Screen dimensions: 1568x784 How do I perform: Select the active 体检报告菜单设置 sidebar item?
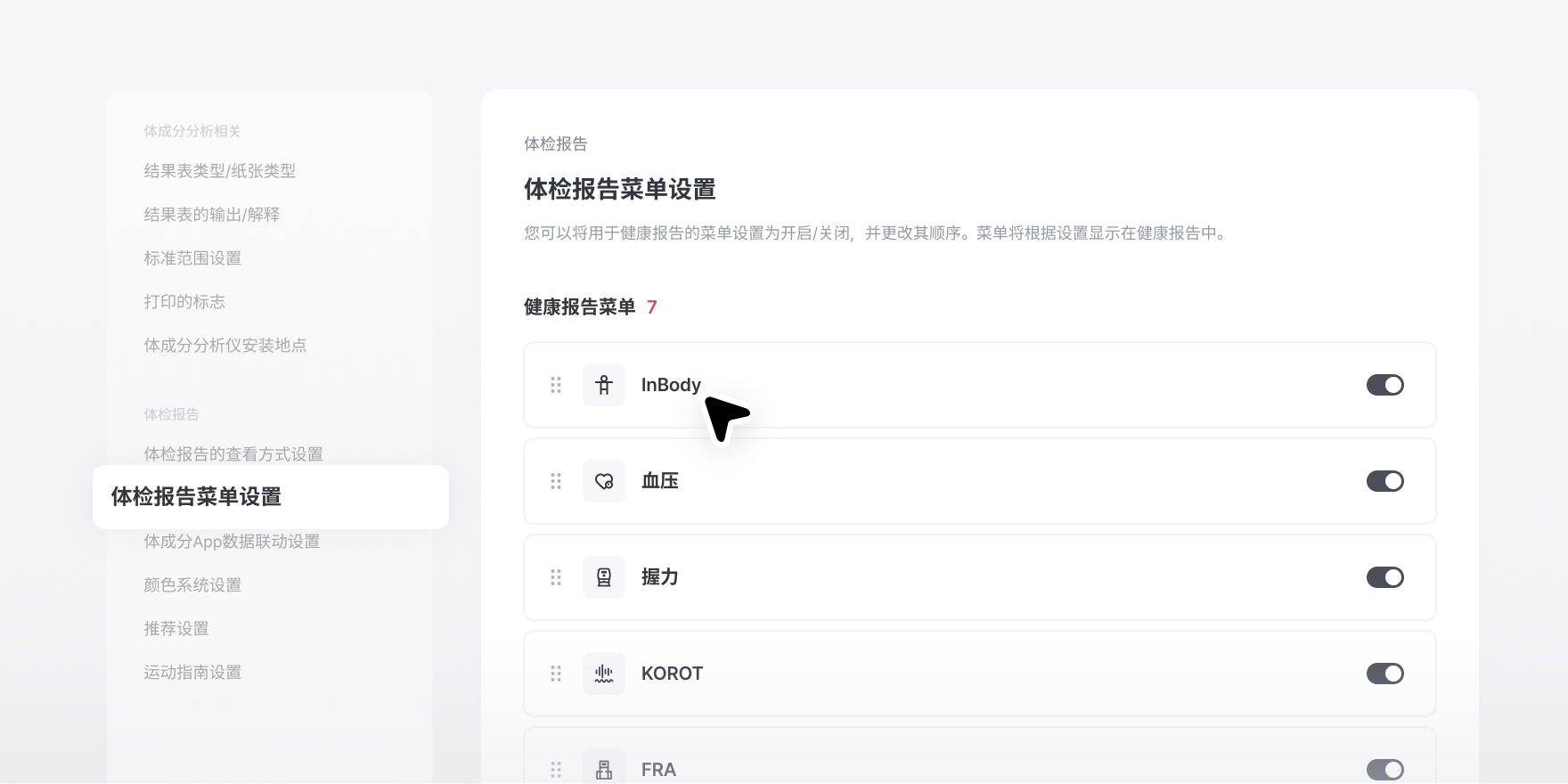[271, 497]
